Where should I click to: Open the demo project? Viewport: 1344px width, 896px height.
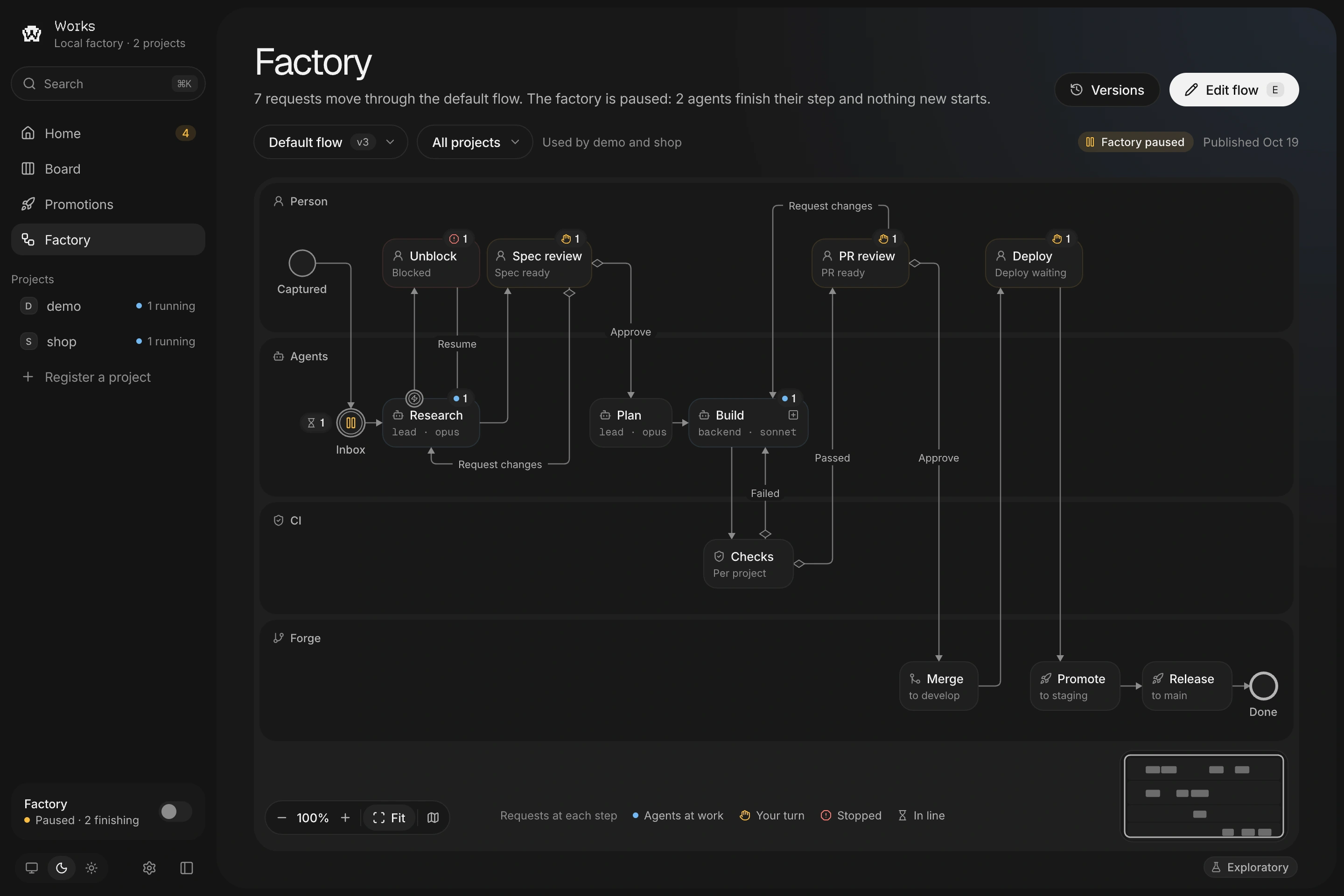coord(108,306)
